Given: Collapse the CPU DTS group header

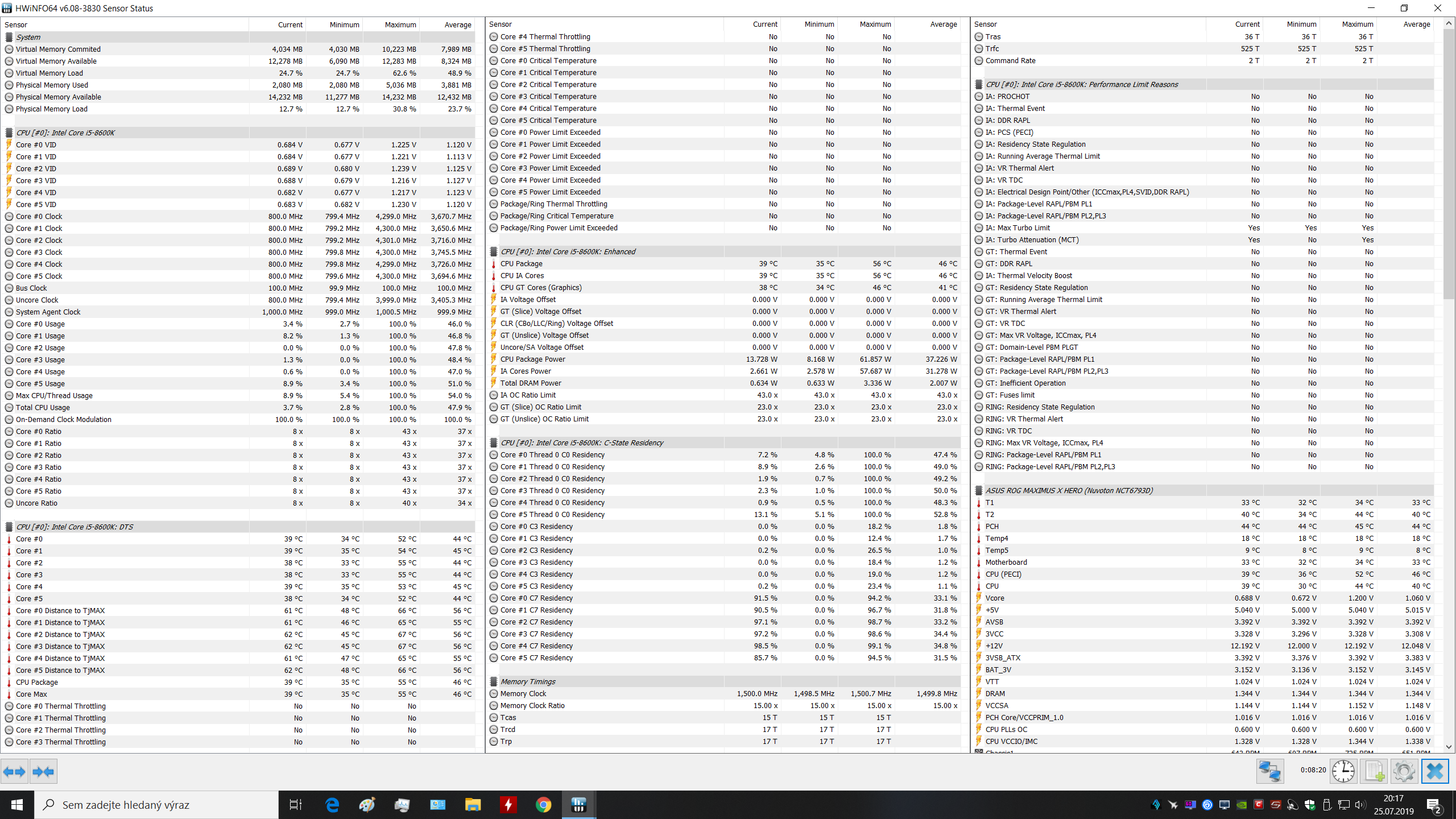Looking at the screenshot, I should click(74, 527).
